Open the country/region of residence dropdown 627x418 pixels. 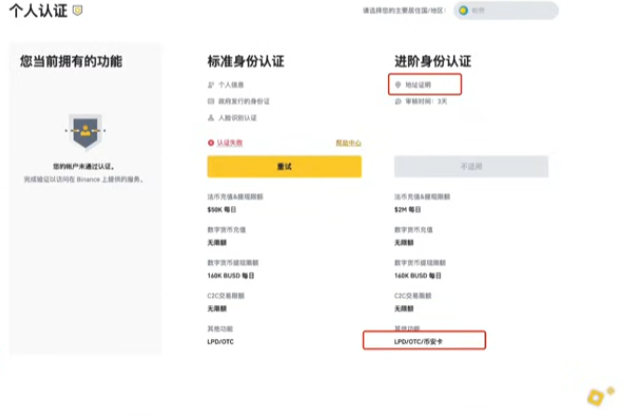point(506,10)
